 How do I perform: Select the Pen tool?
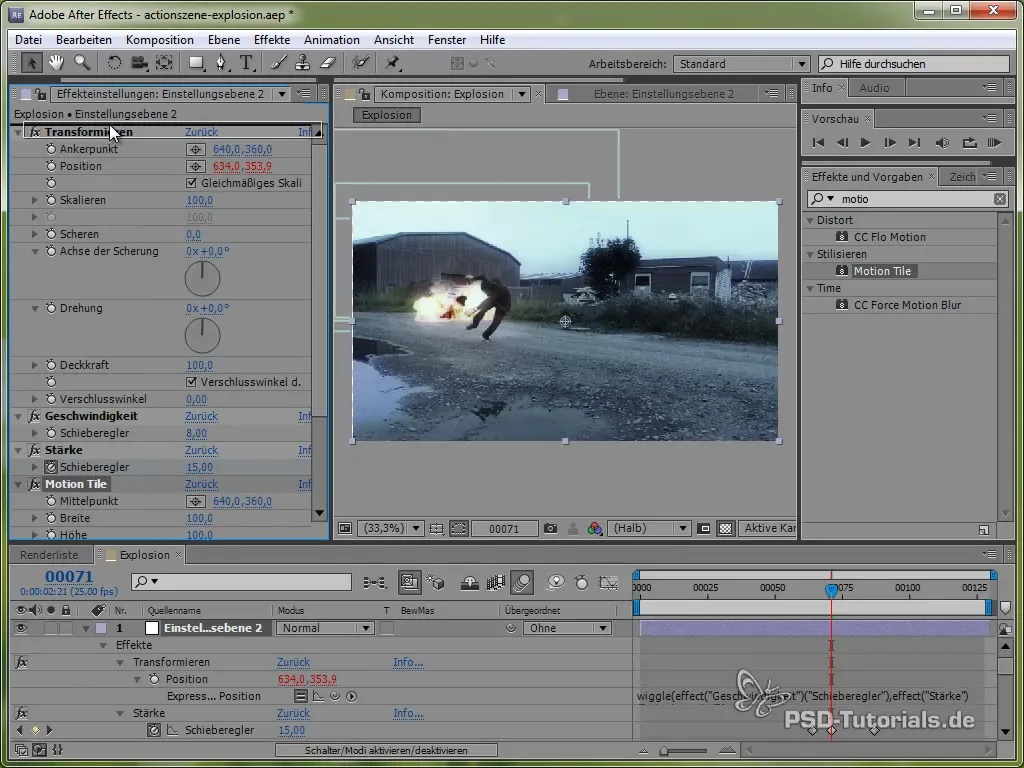pos(221,63)
